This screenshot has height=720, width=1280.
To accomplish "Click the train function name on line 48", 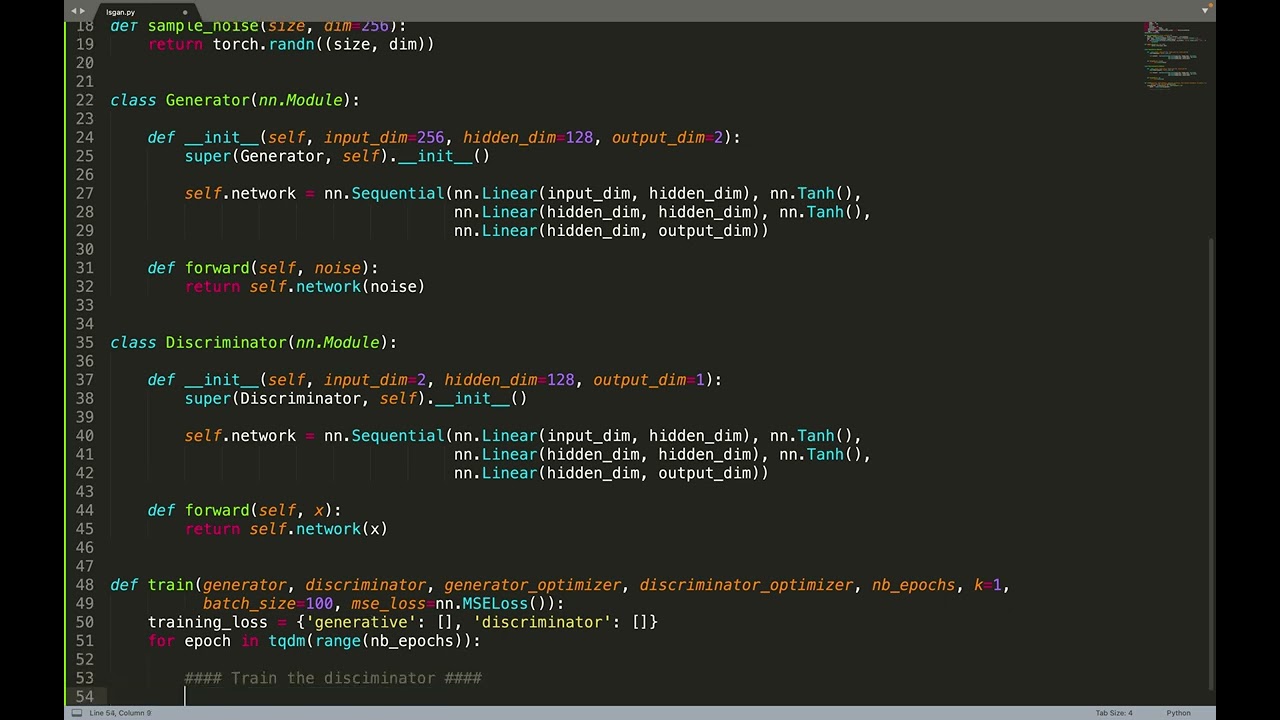I will [171, 585].
